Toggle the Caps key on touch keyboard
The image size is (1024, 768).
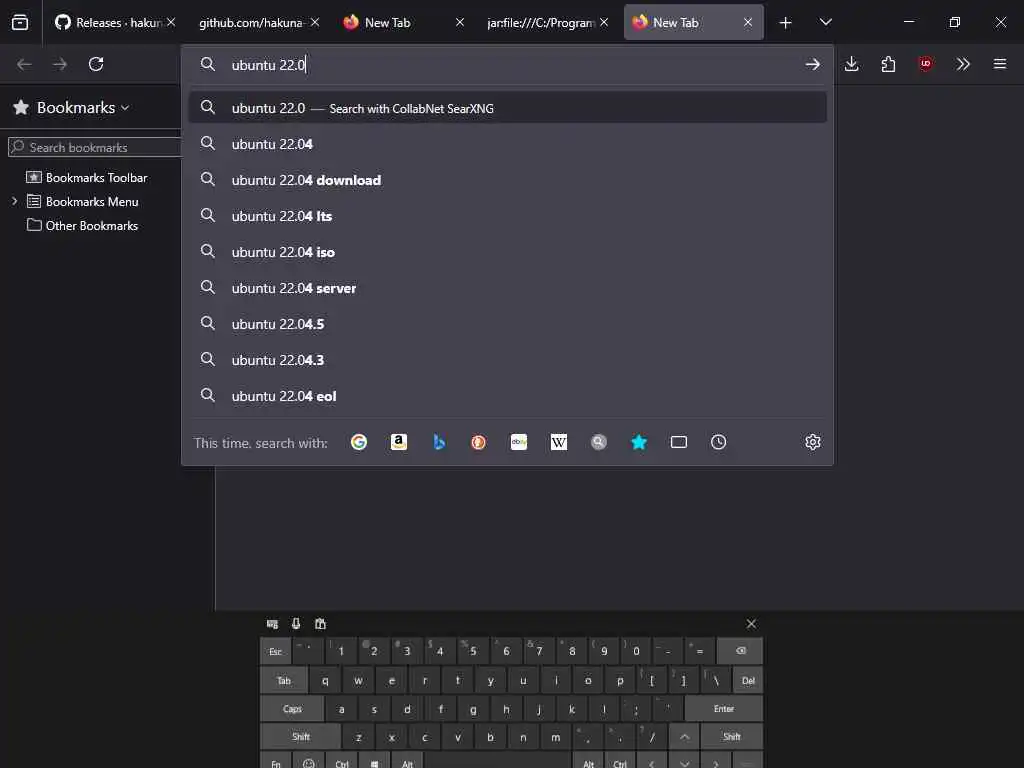[292, 709]
